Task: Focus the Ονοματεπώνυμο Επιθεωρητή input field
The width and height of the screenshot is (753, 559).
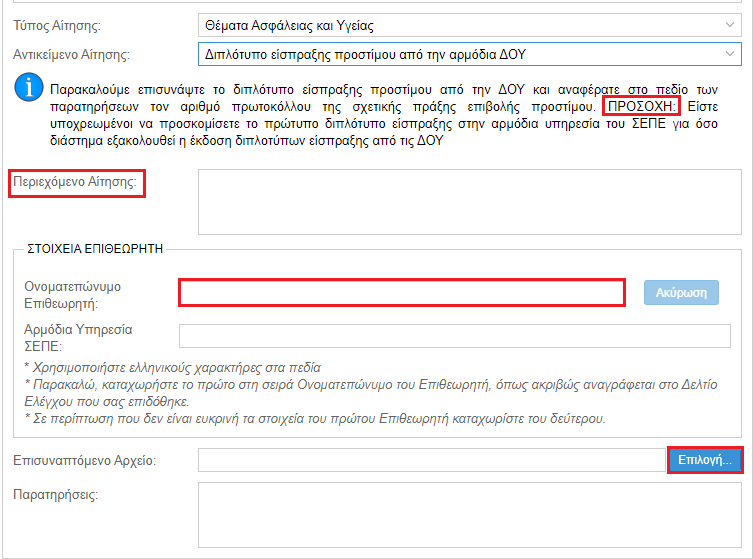Action: 402,292
